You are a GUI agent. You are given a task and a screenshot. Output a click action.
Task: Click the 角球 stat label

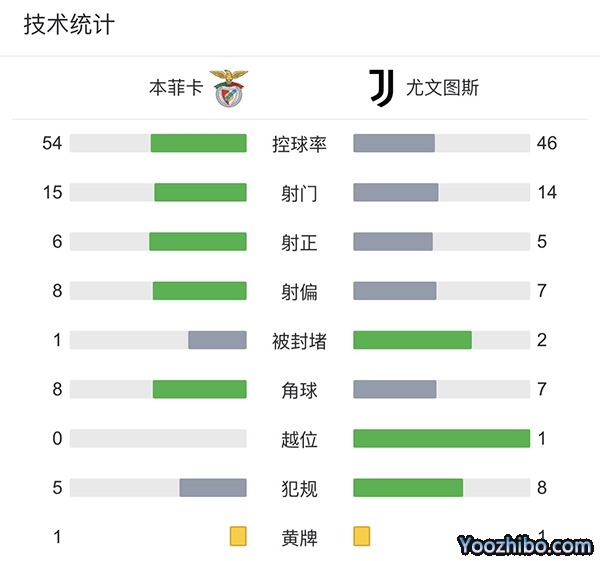pyautogui.click(x=300, y=390)
